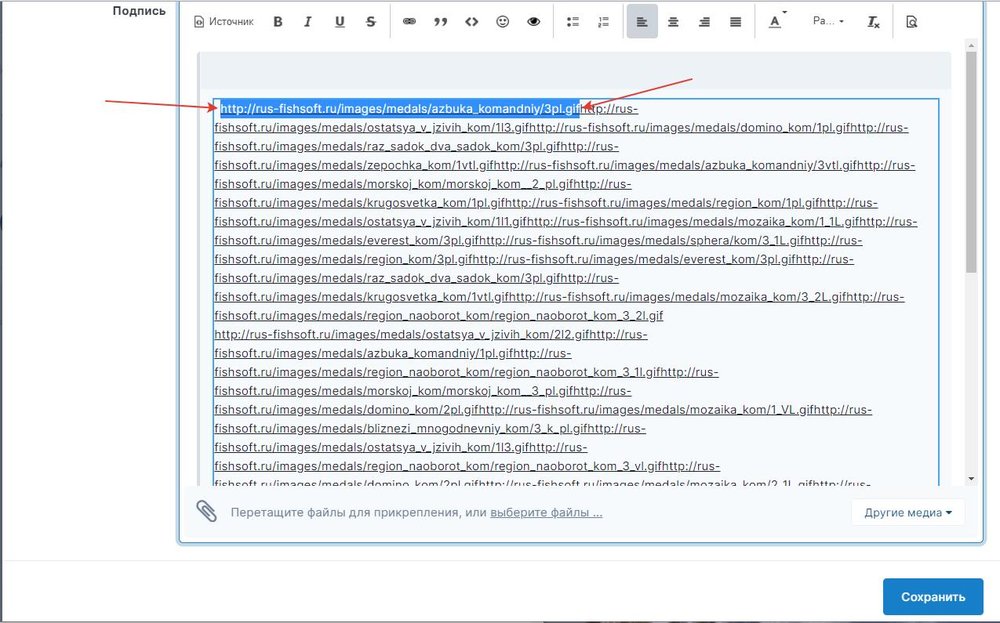Insert code using the angle brackets icon
Image resolution: width=1000 pixels, height=623 pixels.
pos(471,21)
